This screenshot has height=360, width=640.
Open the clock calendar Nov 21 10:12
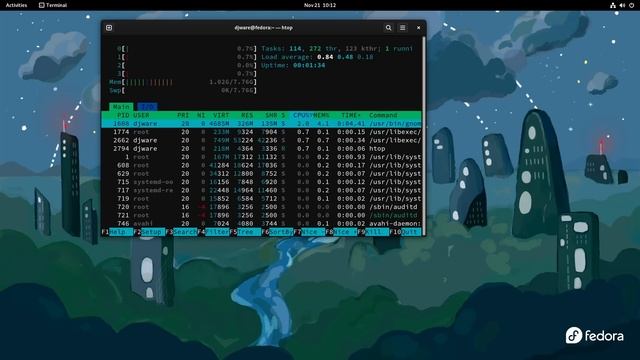[x=320, y=5]
